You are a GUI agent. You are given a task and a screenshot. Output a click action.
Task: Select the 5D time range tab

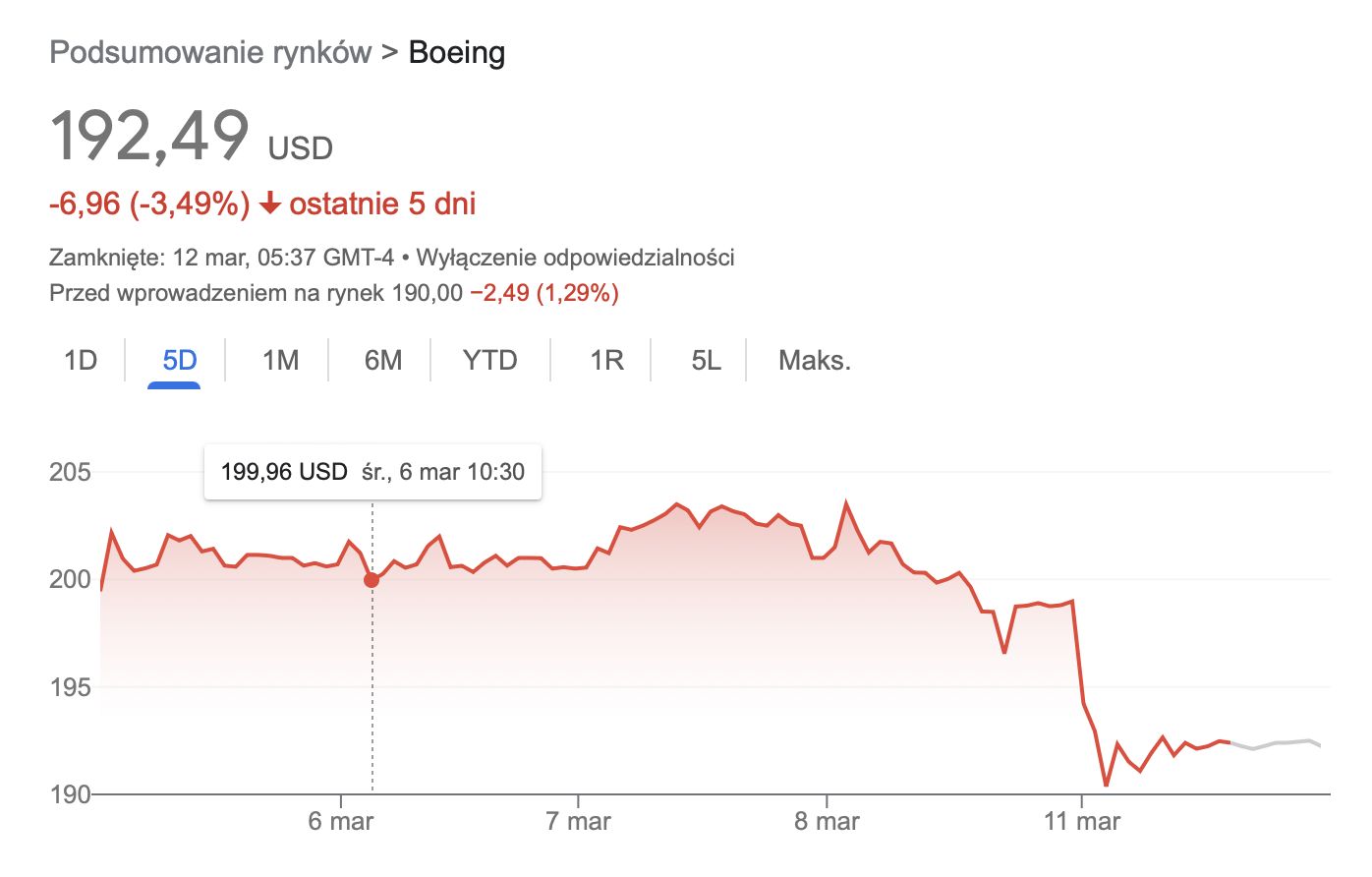(180, 361)
